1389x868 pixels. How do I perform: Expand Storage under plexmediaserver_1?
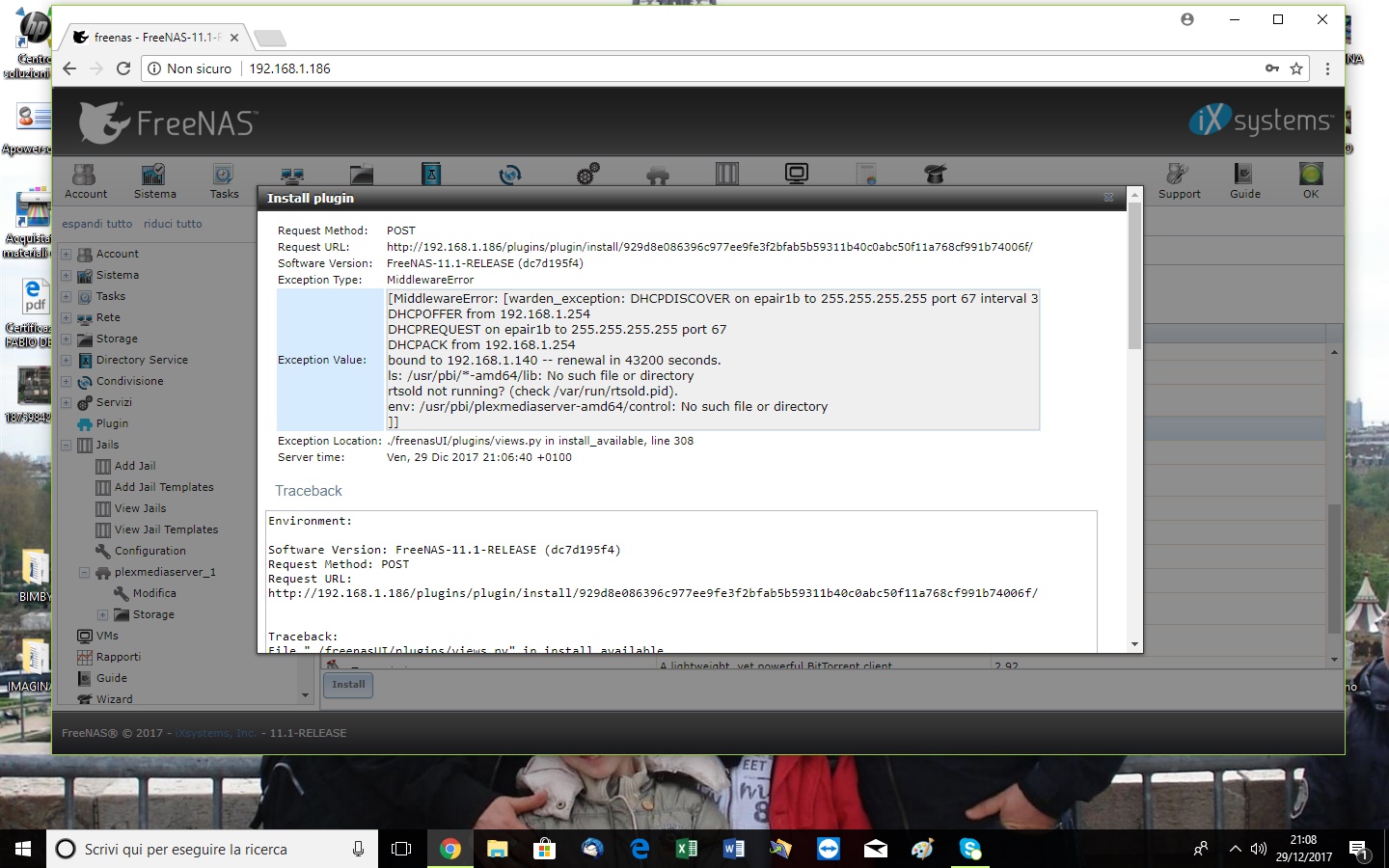pos(102,615)
